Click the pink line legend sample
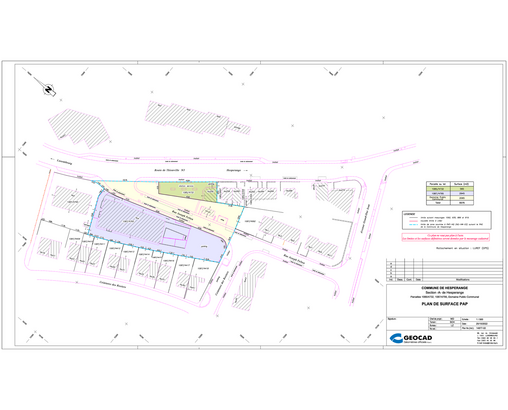 tap(413, 221)
